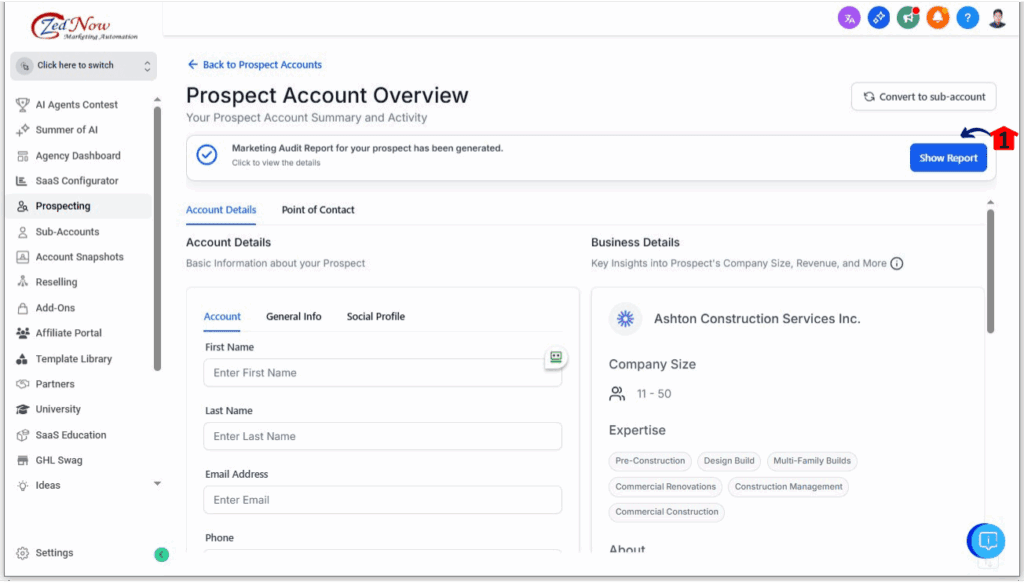Click Convert to sub-account button

pos(923,97)
